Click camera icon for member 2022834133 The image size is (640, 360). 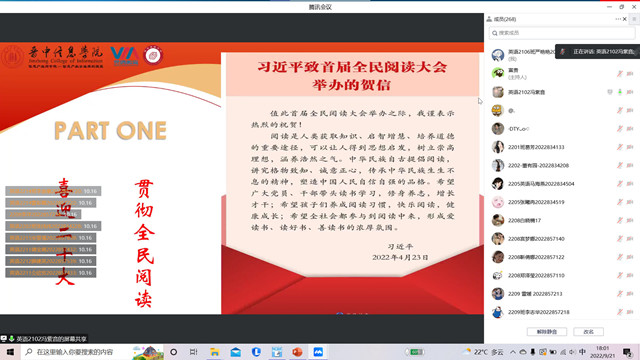(630, 147)
